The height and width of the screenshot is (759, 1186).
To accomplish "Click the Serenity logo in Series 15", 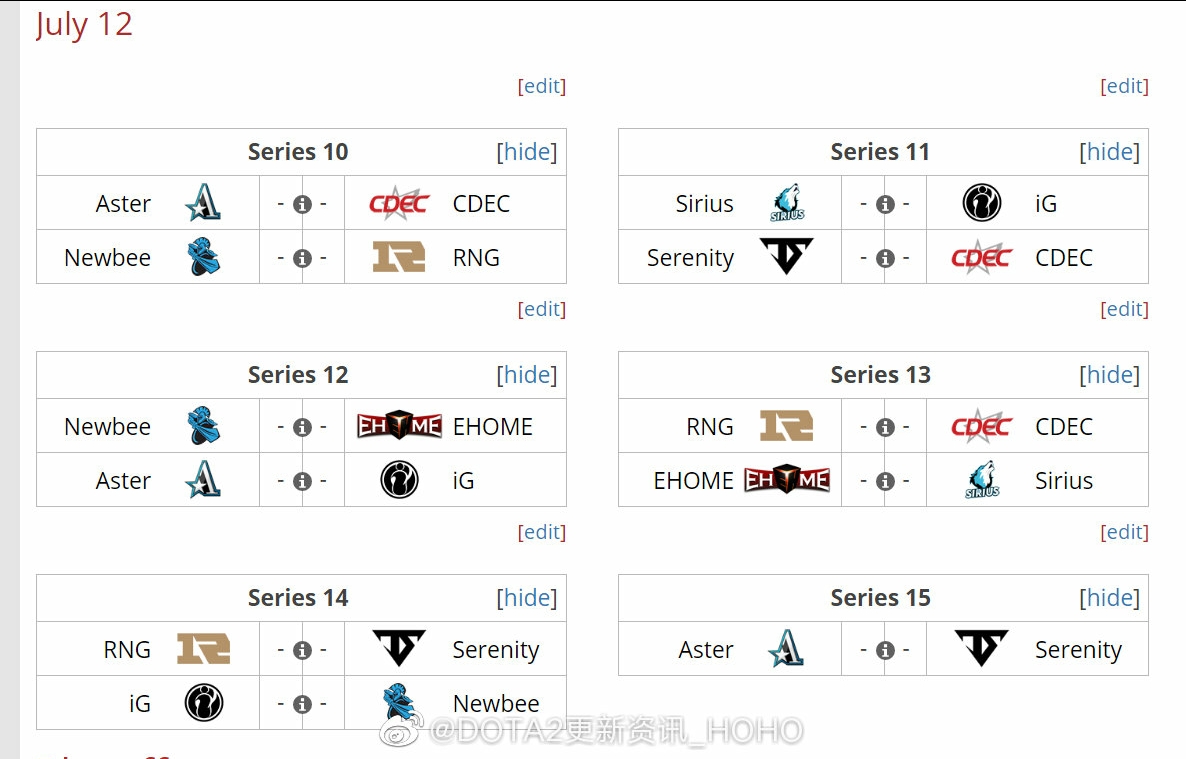I will [x=981, y=649].
